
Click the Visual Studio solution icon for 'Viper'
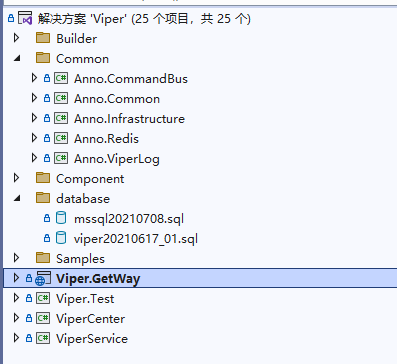(25, 18)
